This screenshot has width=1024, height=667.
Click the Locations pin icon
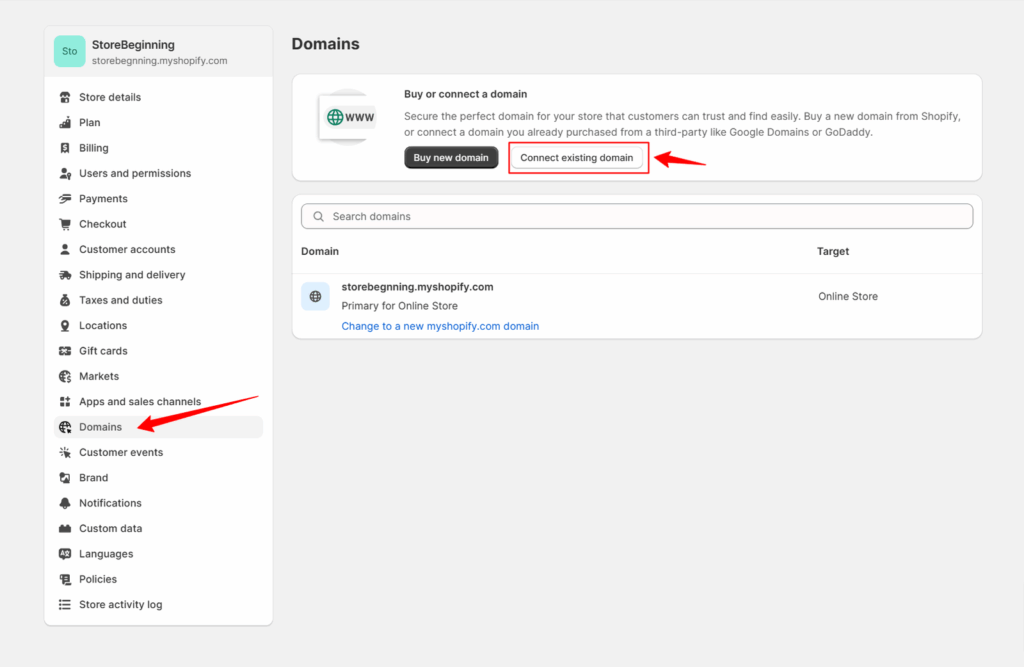coord(65,326)
